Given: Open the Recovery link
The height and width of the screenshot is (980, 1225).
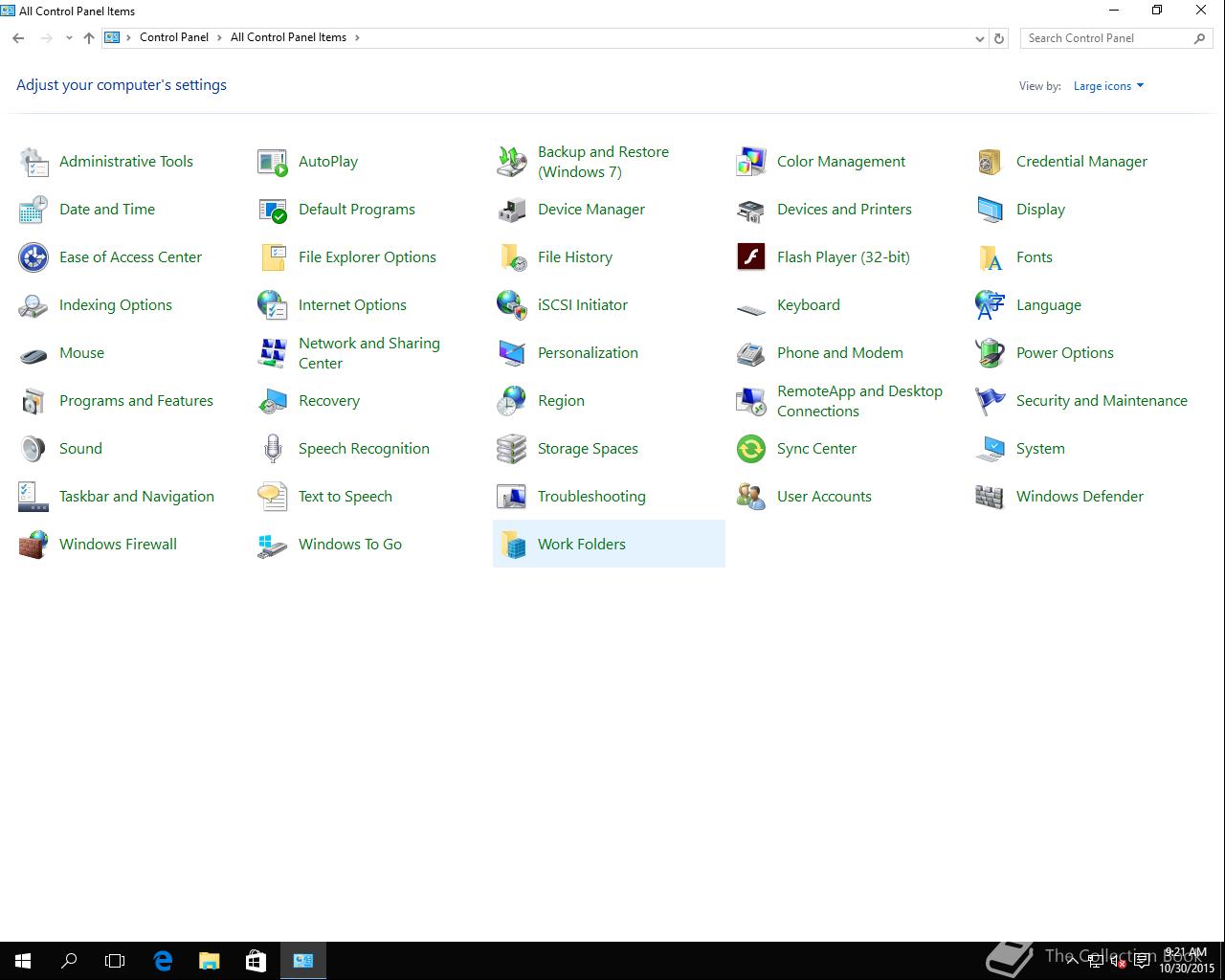Looking at the screenshot, I should [x=329, y=401].
